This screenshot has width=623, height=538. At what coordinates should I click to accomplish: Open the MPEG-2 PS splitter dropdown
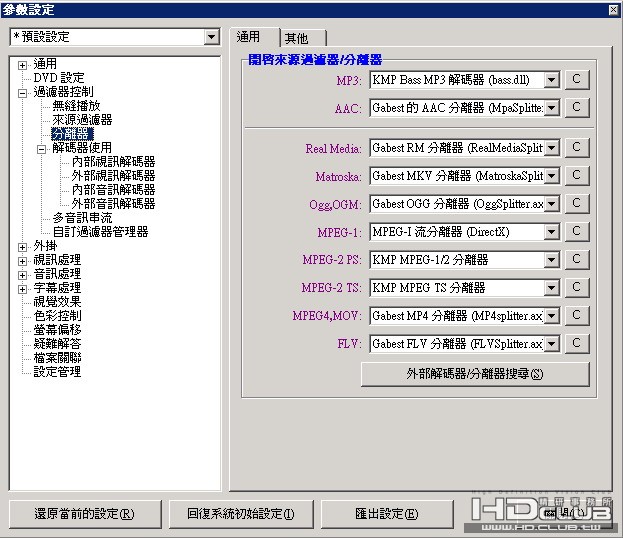click(551, 261)
